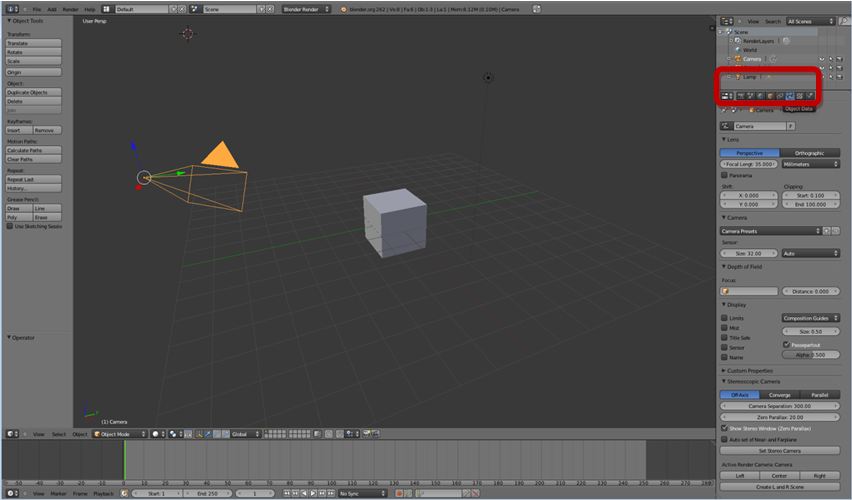The image size is (852, 500).
Task: Click the scene browse icon
Action: pos(195,9)
